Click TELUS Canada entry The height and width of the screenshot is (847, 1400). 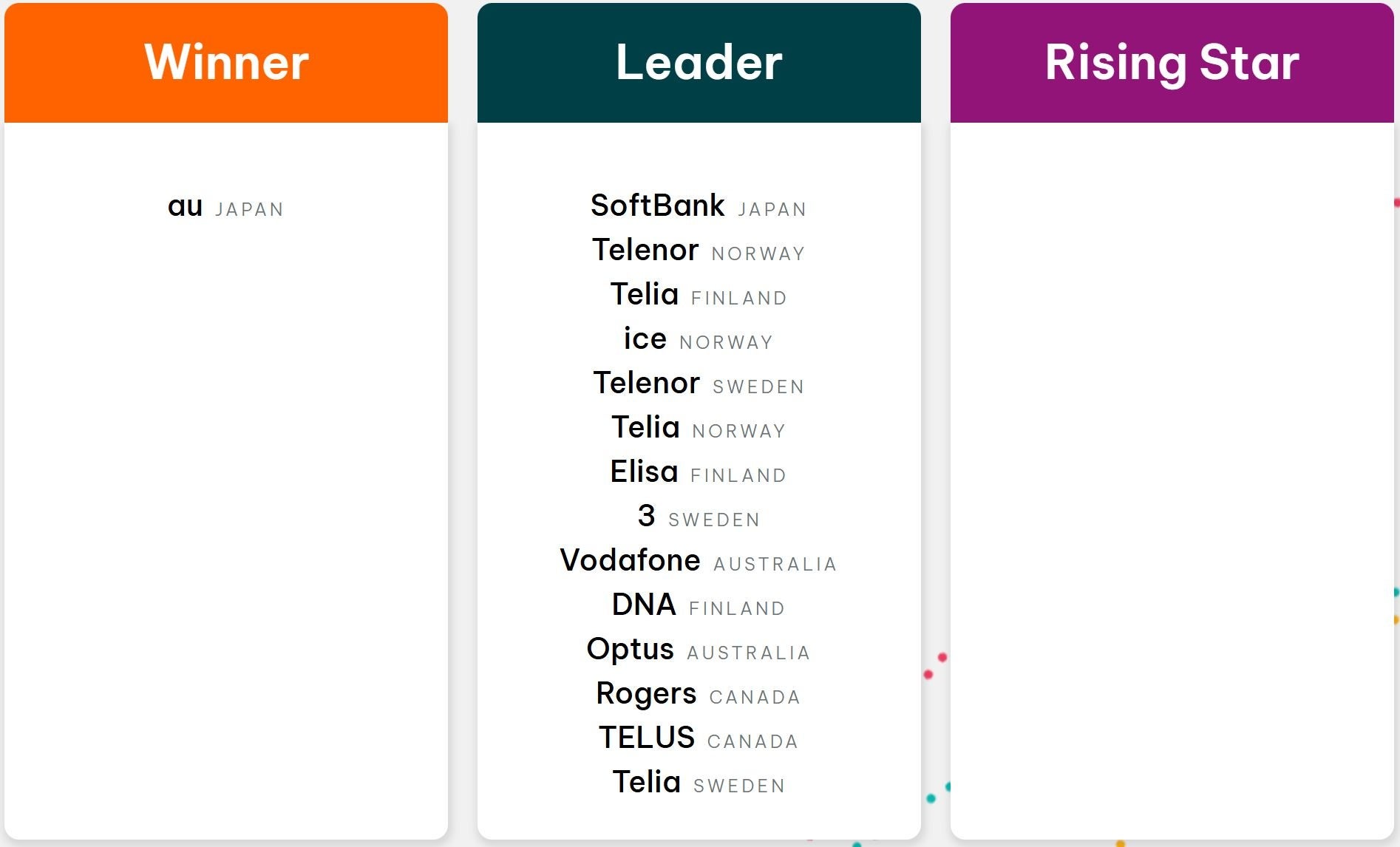point(698,738)
